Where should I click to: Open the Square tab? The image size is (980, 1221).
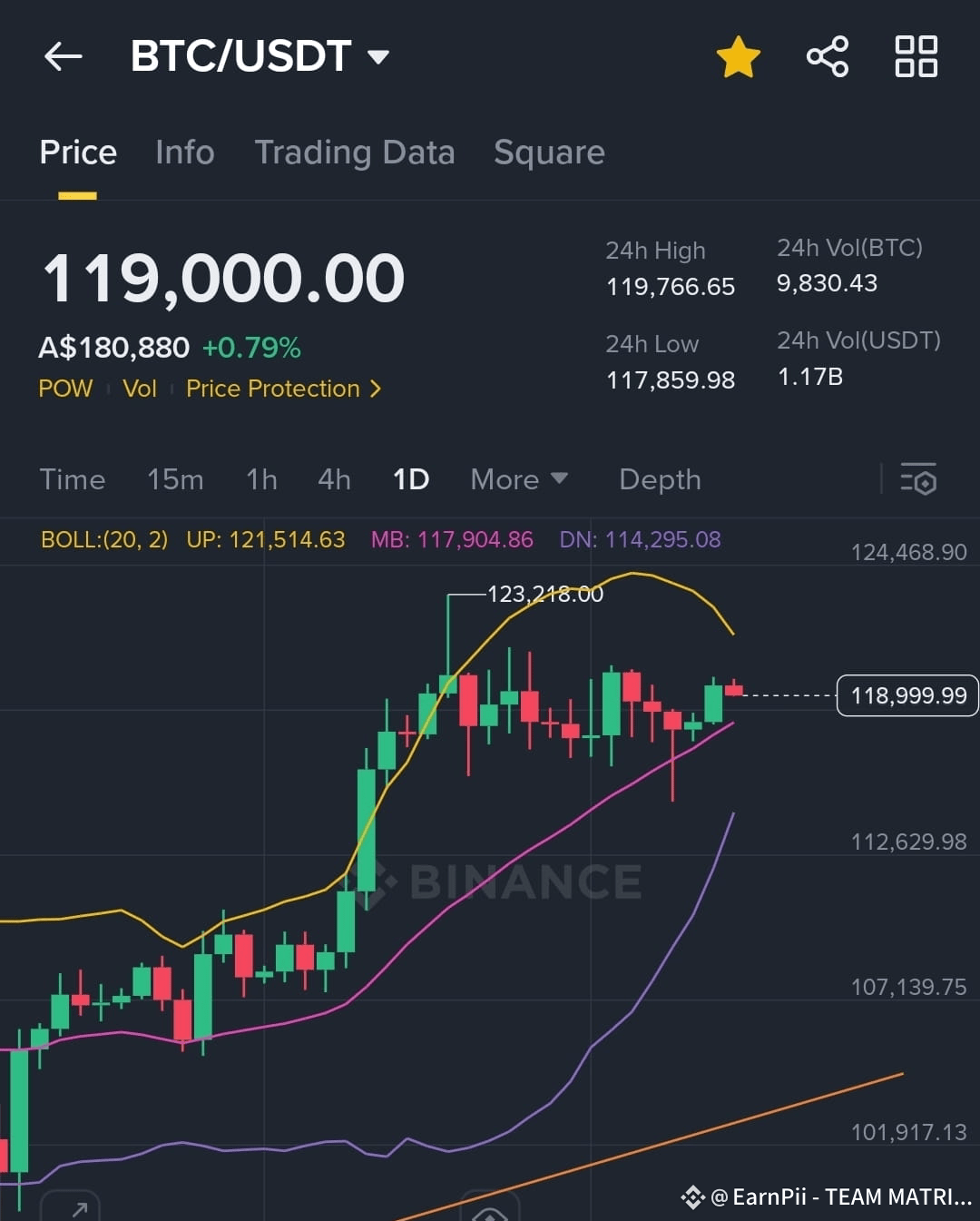549,153
